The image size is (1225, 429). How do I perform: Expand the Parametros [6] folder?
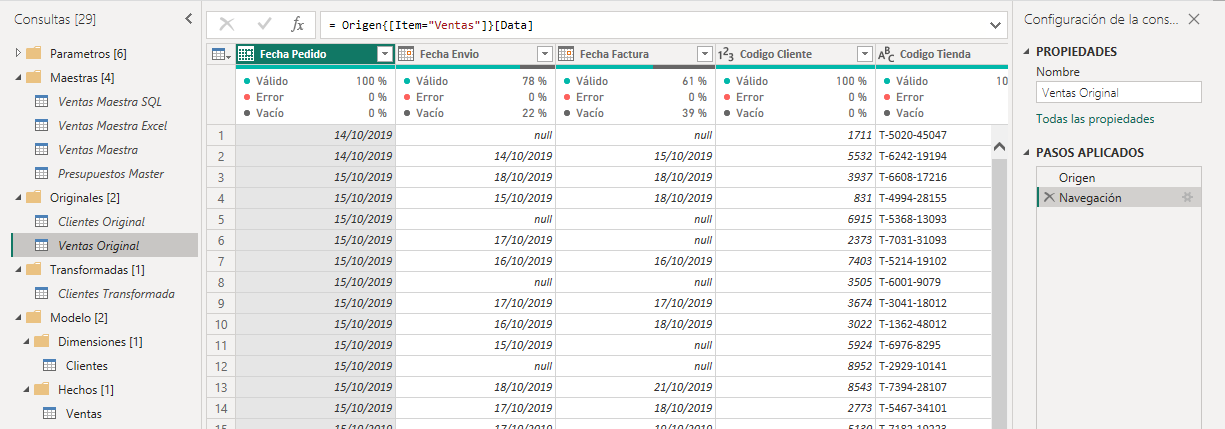pyautogui.click(x=17, y=53)
